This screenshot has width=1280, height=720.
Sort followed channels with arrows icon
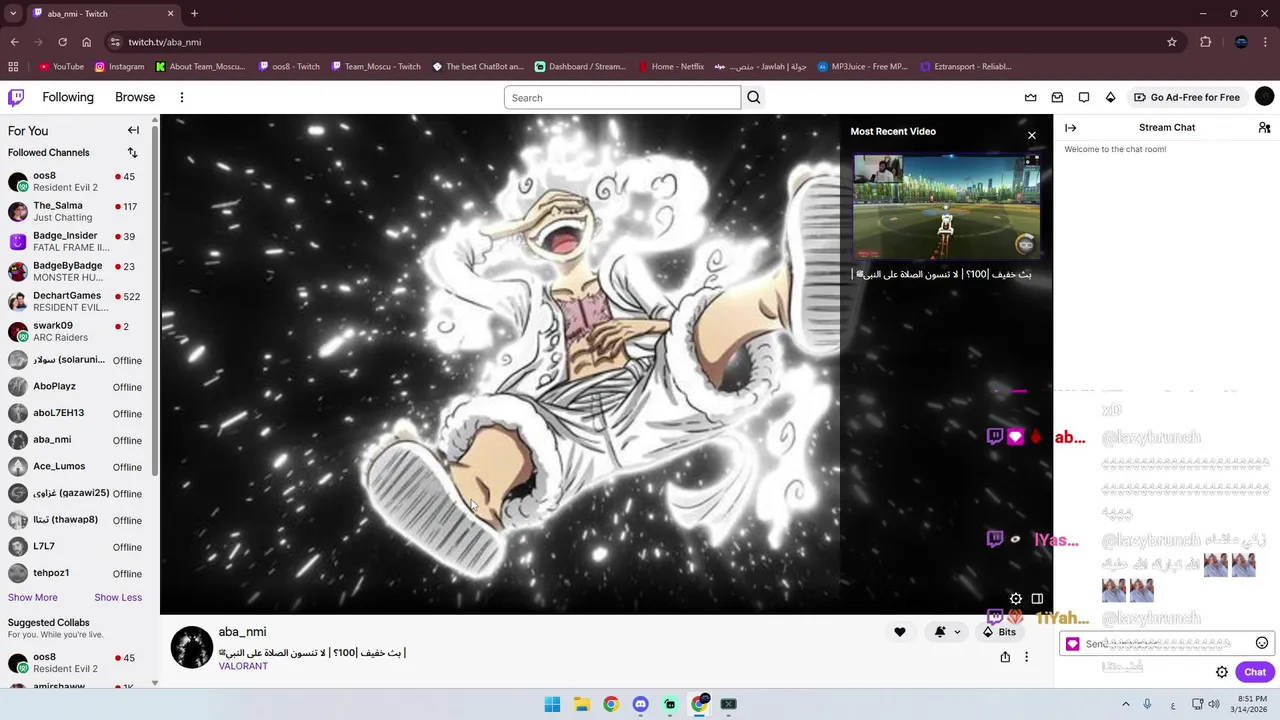(x=132, y=152)
